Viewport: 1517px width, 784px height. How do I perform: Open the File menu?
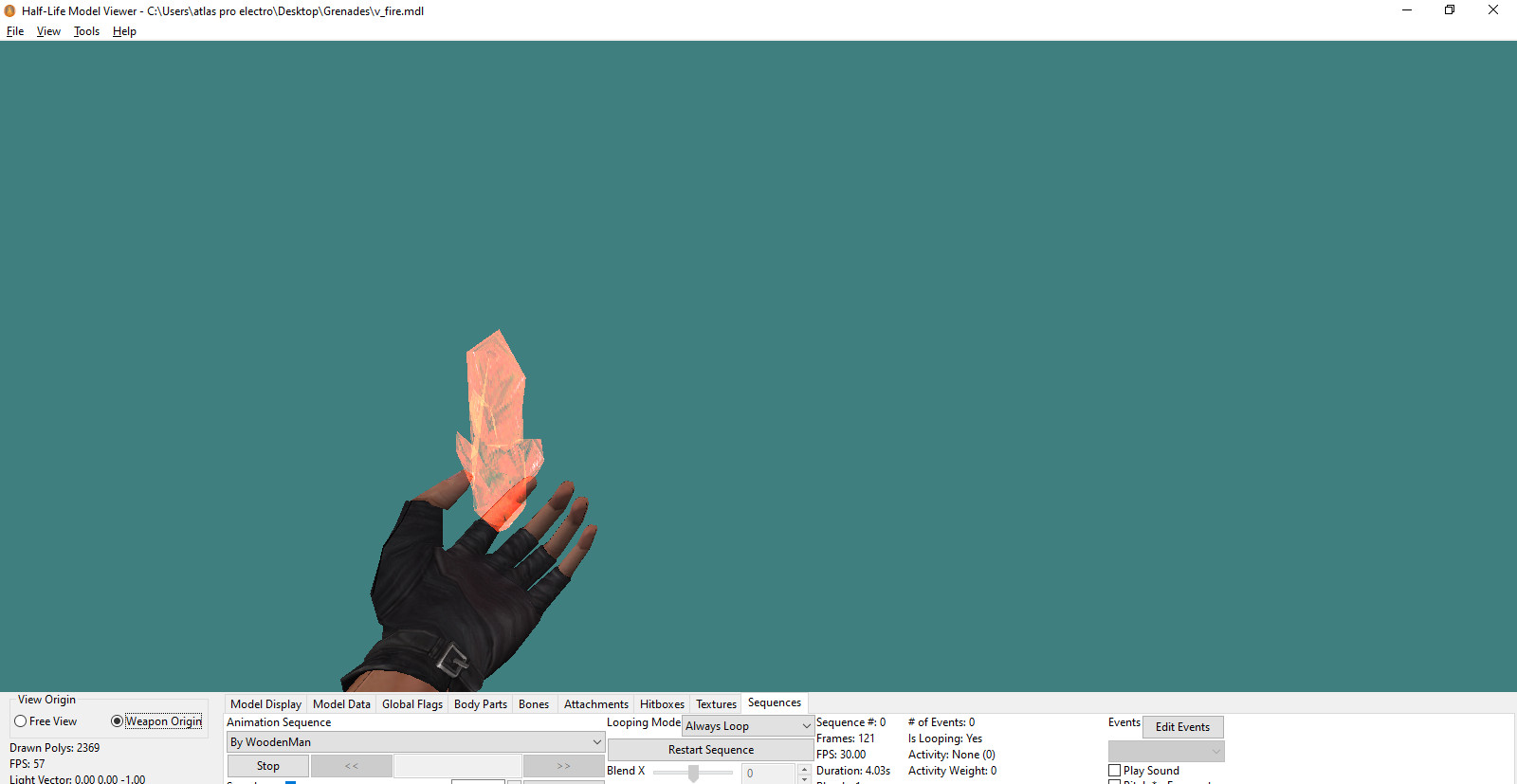15,31
